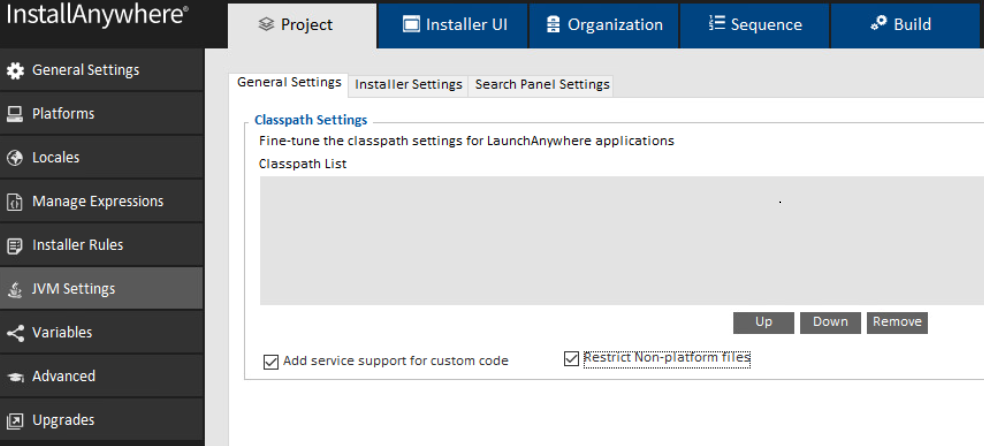Go to the Sequence tab

755,25
